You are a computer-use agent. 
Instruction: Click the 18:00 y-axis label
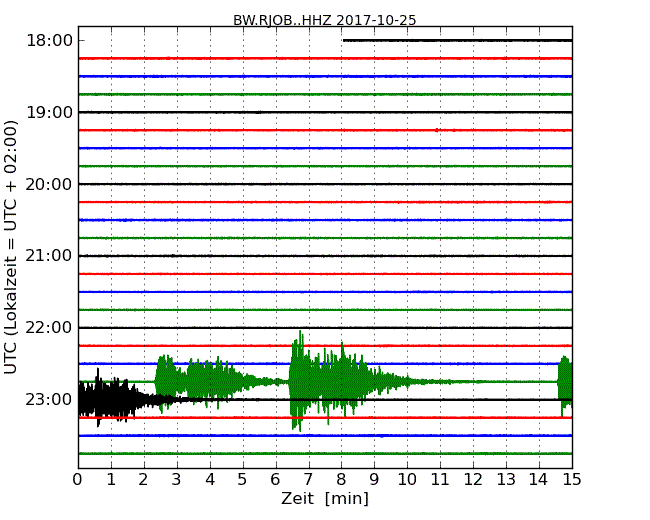tap(49, 41)
